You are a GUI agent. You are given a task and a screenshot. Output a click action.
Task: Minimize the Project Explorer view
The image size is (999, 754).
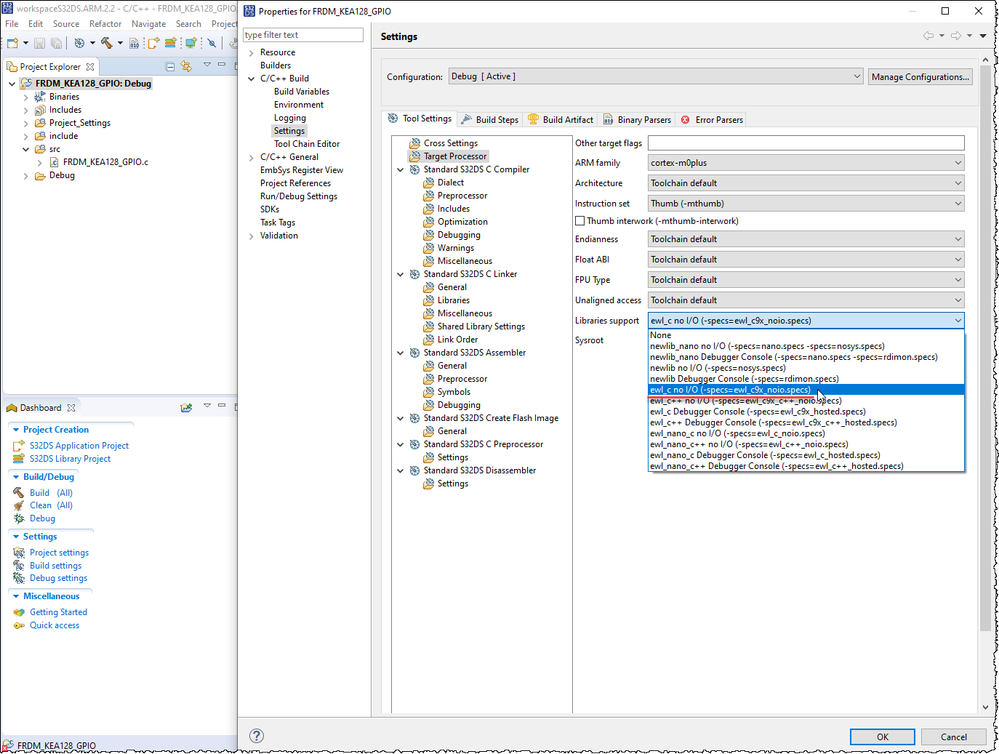(x=222, y=64)
